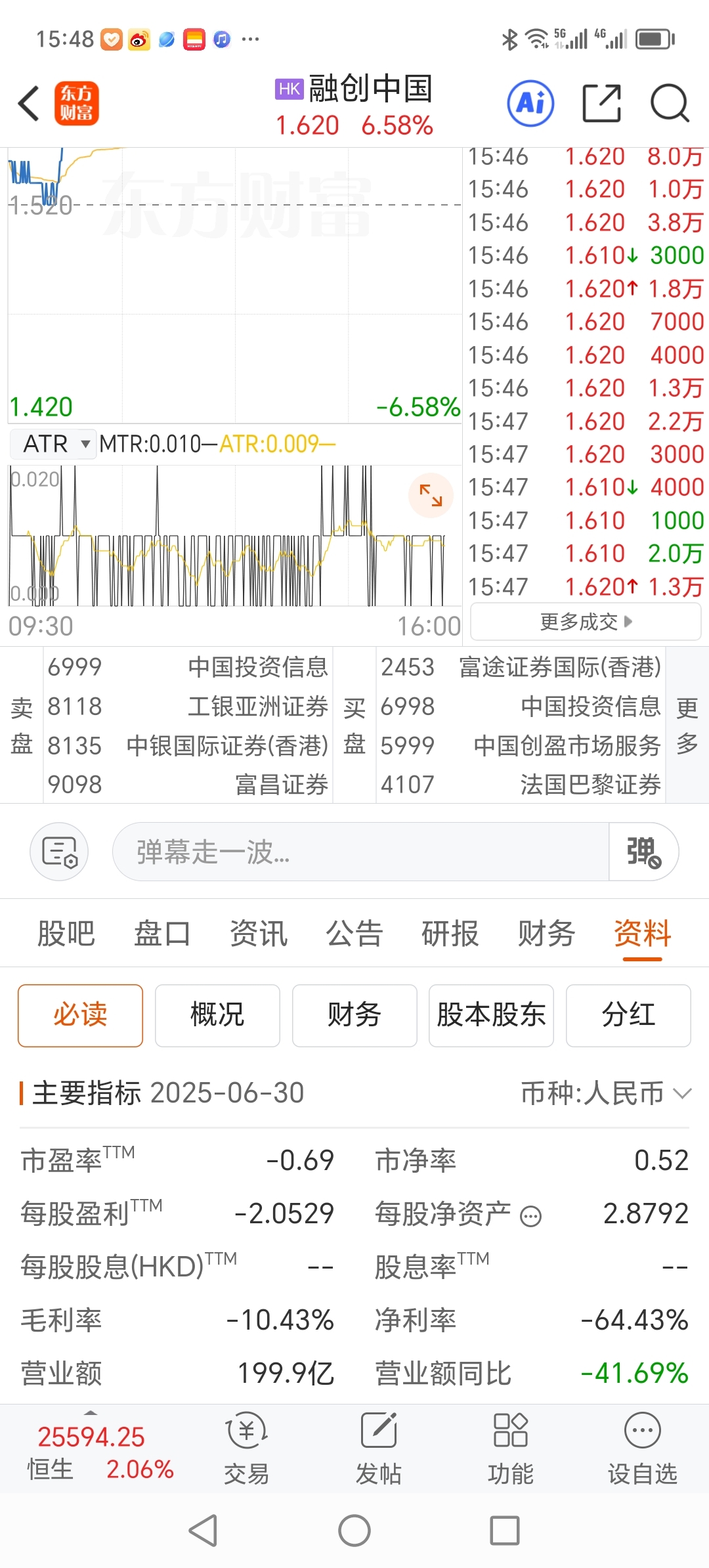Tap Android home navigation button
The height and width of the screenshot is (1568, 709).
[354, 1531]
